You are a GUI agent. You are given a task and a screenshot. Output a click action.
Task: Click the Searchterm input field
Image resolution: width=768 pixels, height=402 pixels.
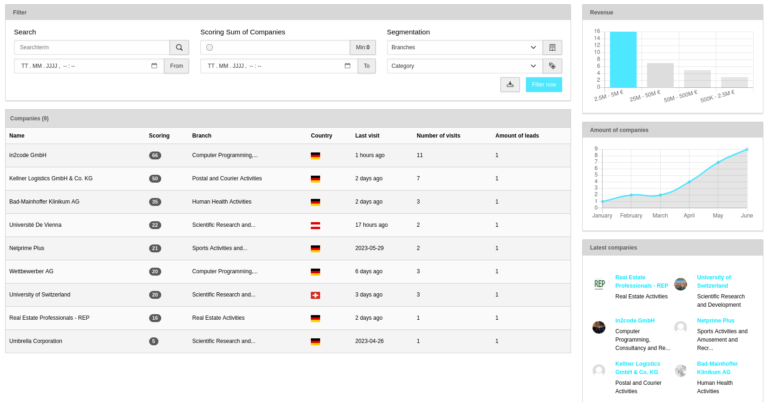pyautogui.click(x=92, y=47)
